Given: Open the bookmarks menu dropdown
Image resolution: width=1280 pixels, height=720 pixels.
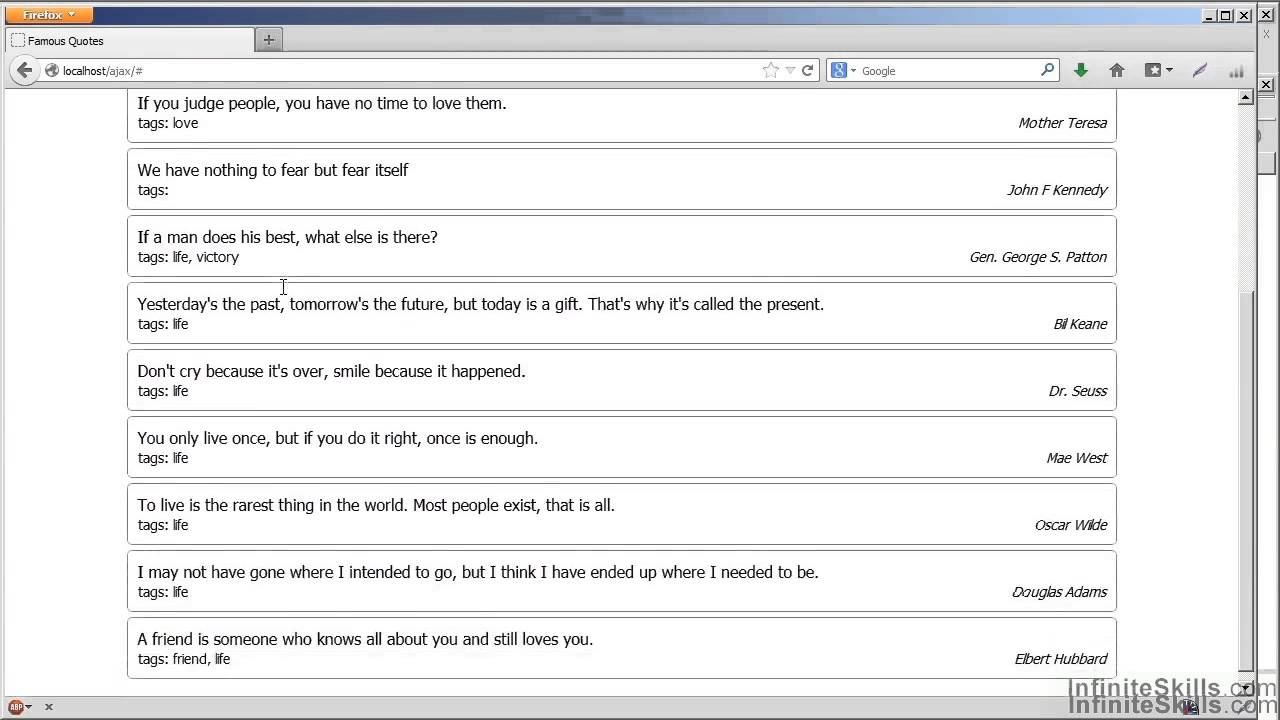Looking at the screenshot, I should (1158, 70).
